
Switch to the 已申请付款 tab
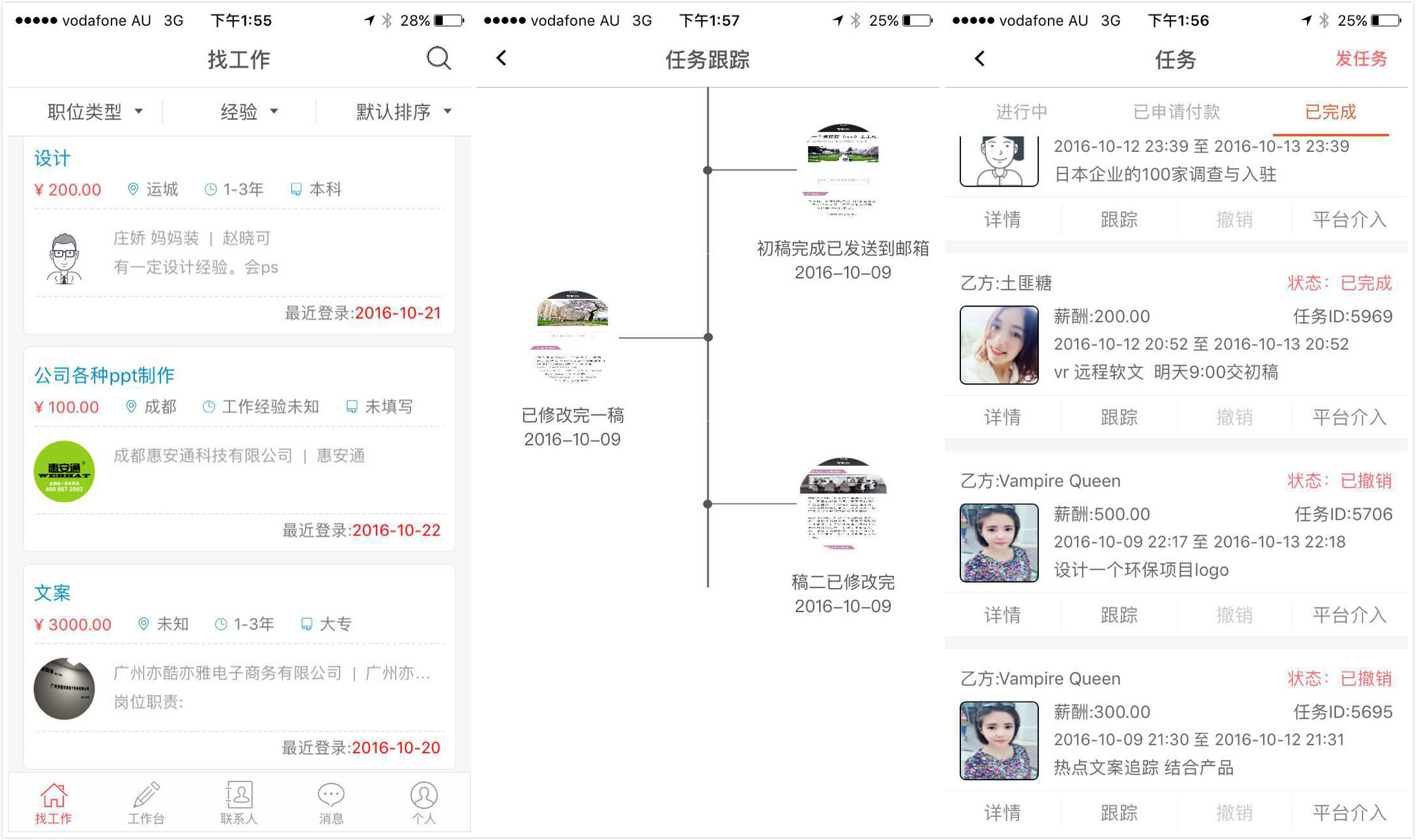pos(1176,112)
